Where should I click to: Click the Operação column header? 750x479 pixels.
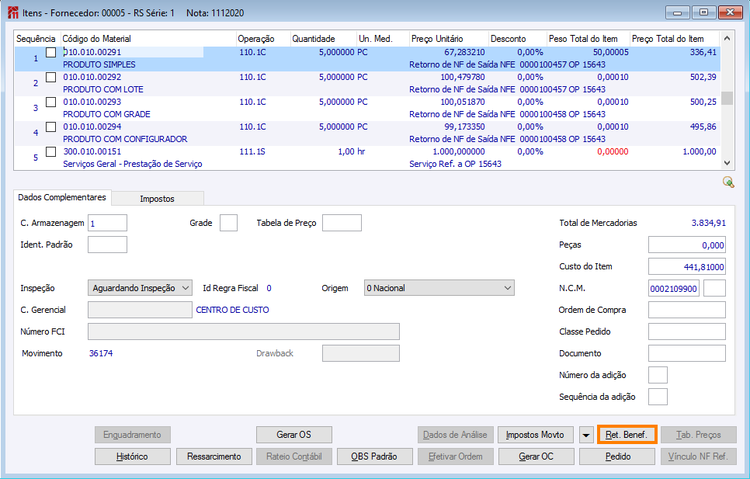[263, 39]
